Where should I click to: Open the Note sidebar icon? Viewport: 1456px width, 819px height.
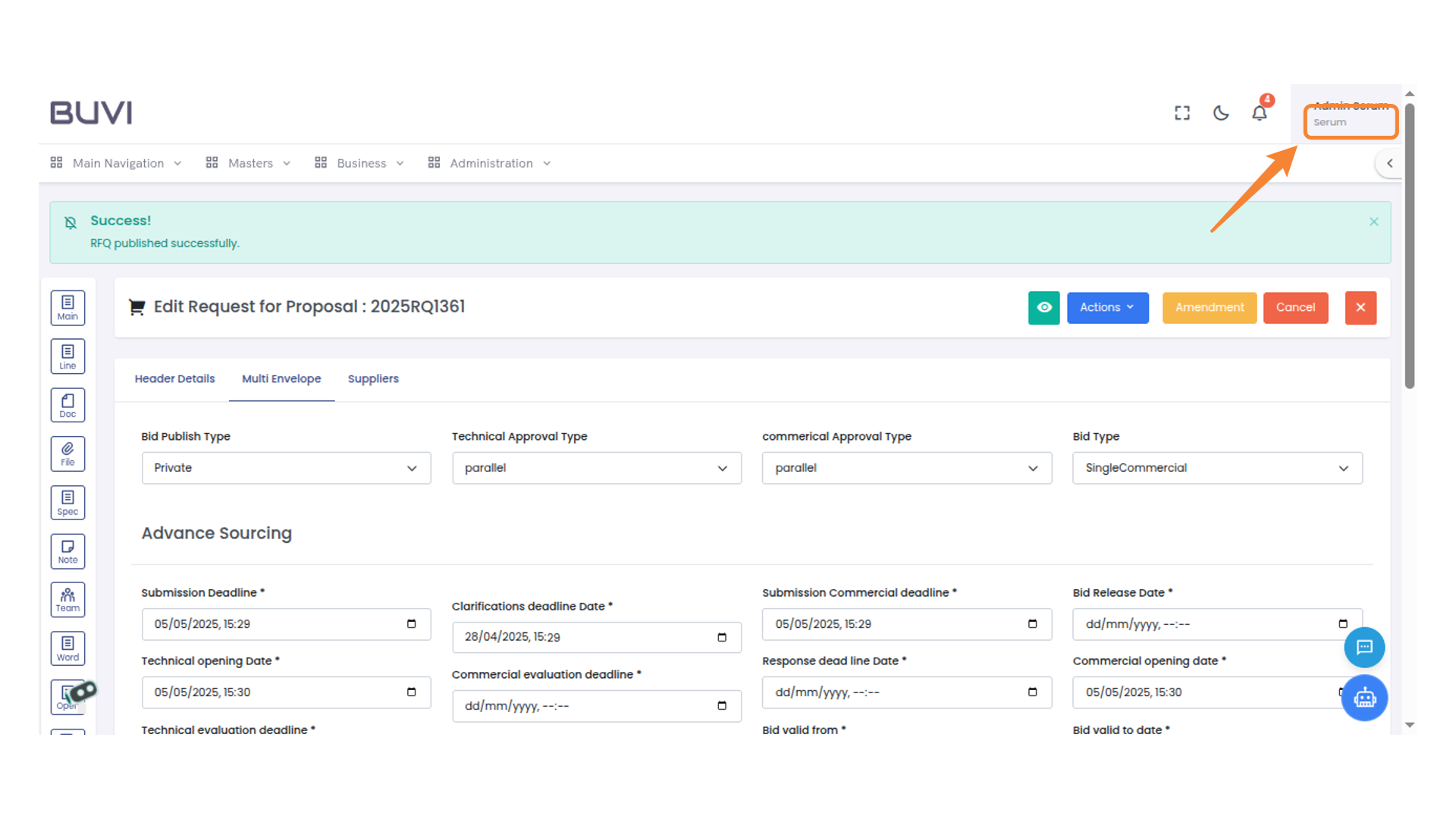pyautogui.click(x=67, y=551)
